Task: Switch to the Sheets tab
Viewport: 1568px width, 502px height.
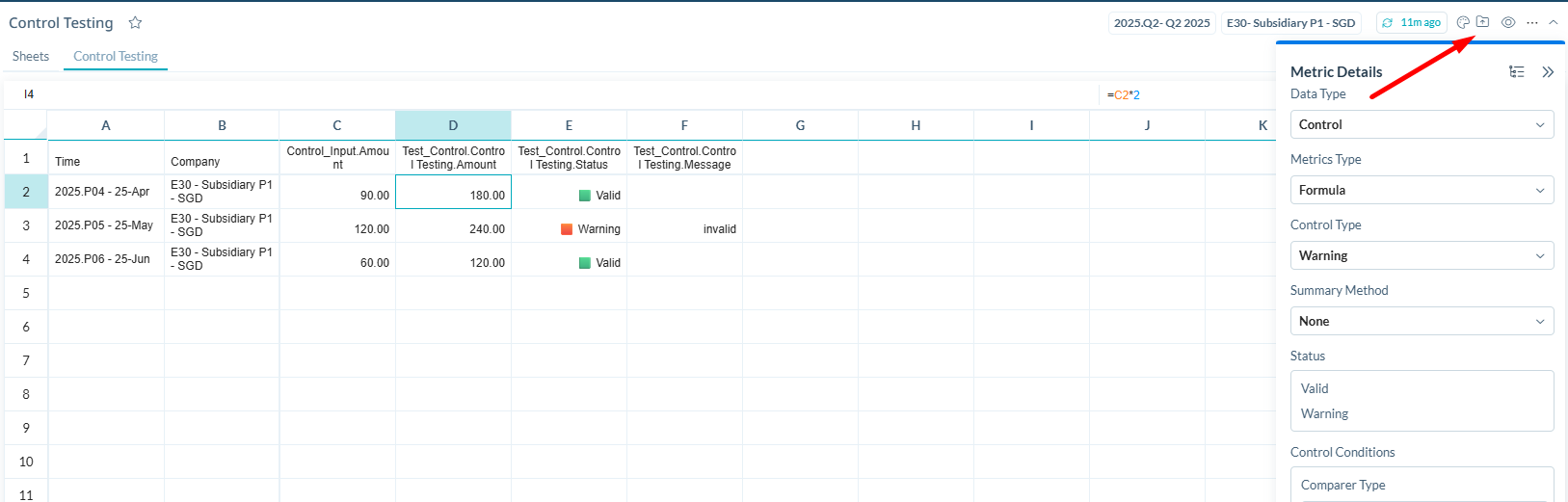Action: (31, 56)
